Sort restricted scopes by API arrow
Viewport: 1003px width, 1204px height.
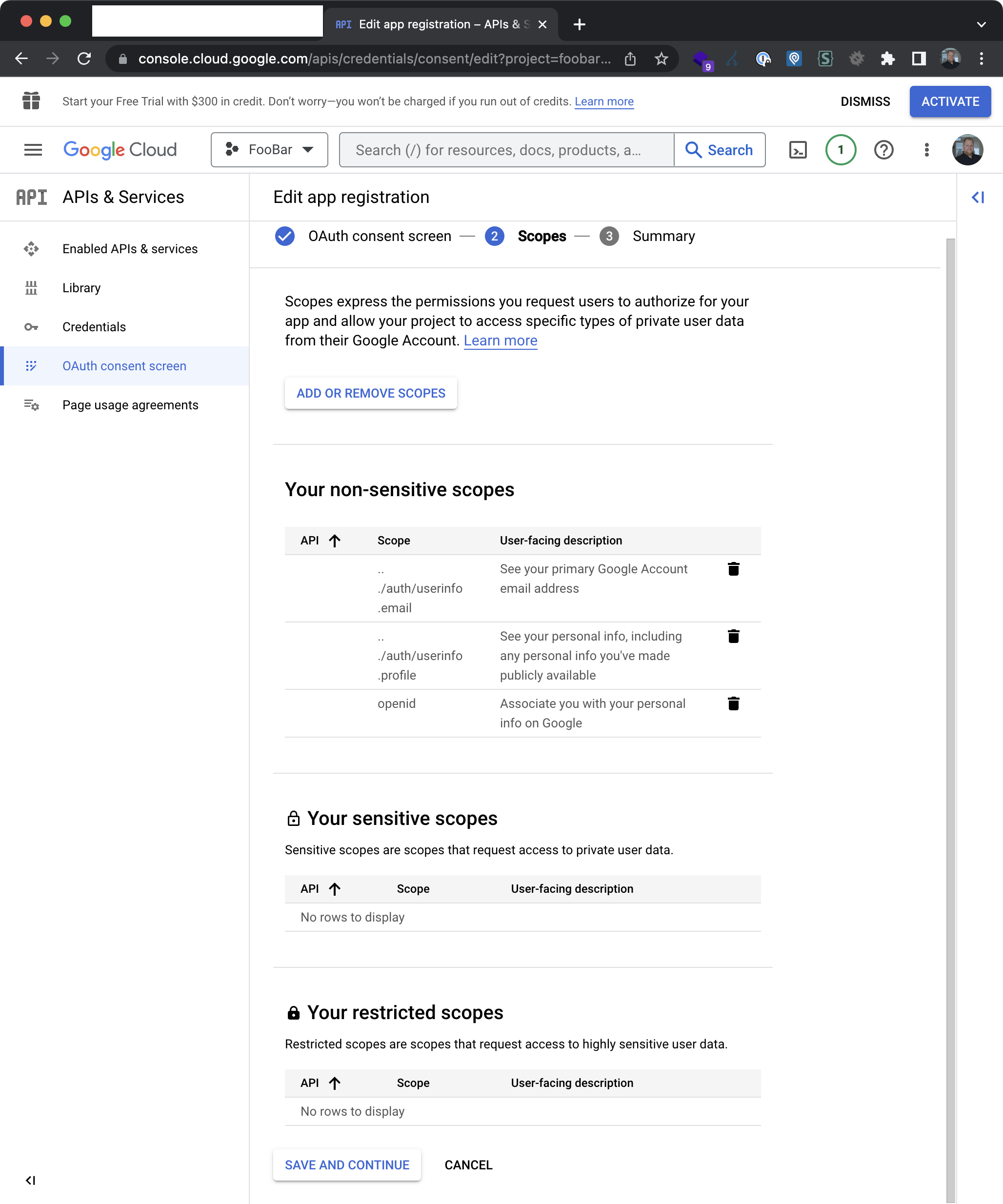334,1083
